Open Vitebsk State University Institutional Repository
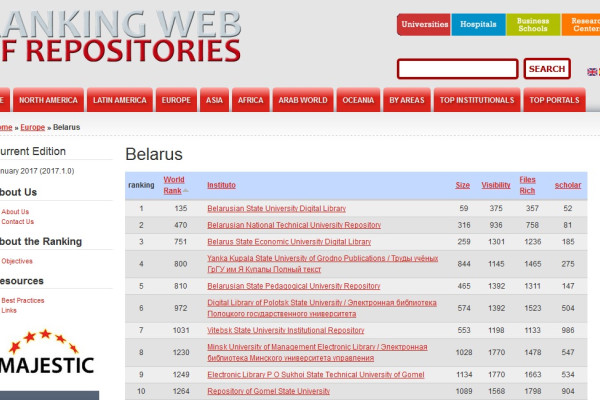 coord(285,330)
